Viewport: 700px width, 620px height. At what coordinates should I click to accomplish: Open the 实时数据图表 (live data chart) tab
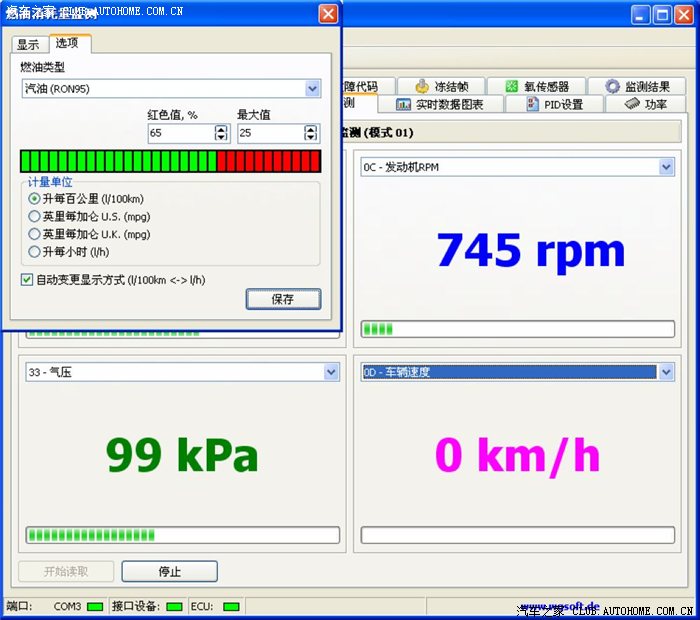tap(440, 104)
